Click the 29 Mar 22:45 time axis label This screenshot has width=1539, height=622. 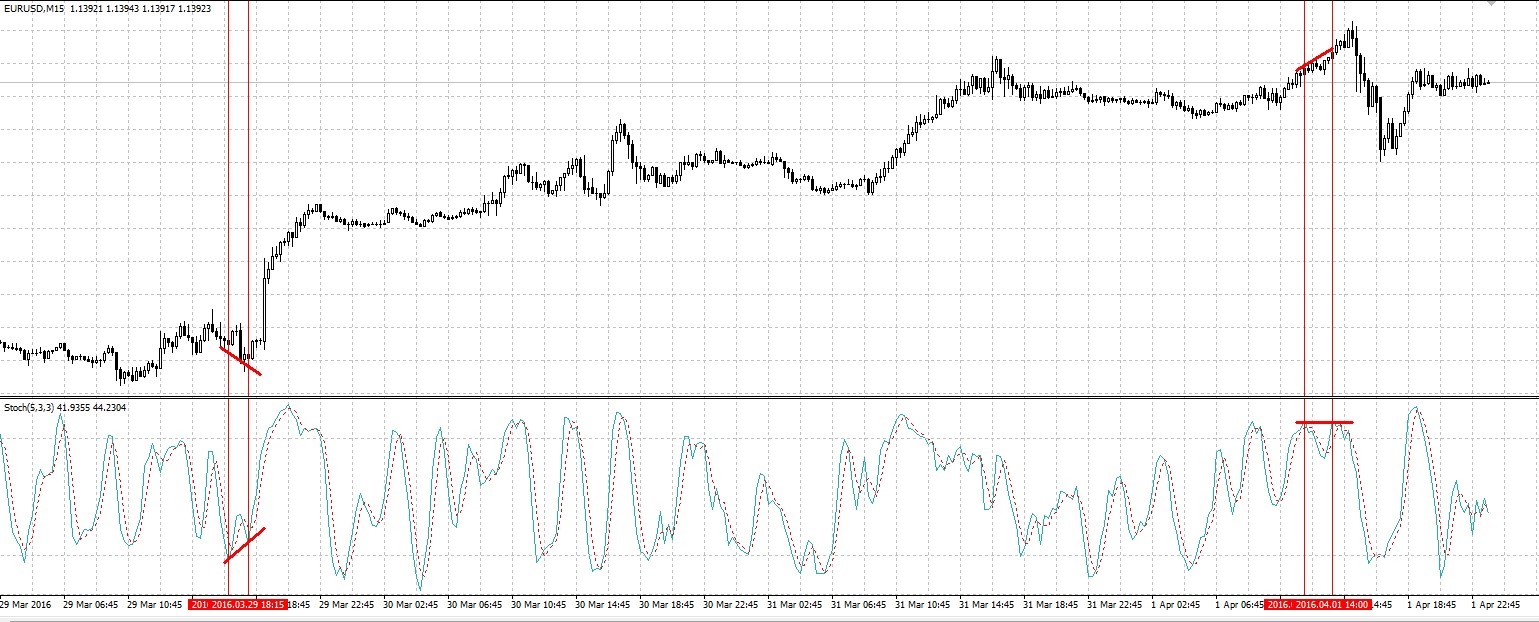pyautogui.click(x=347, y=605)
